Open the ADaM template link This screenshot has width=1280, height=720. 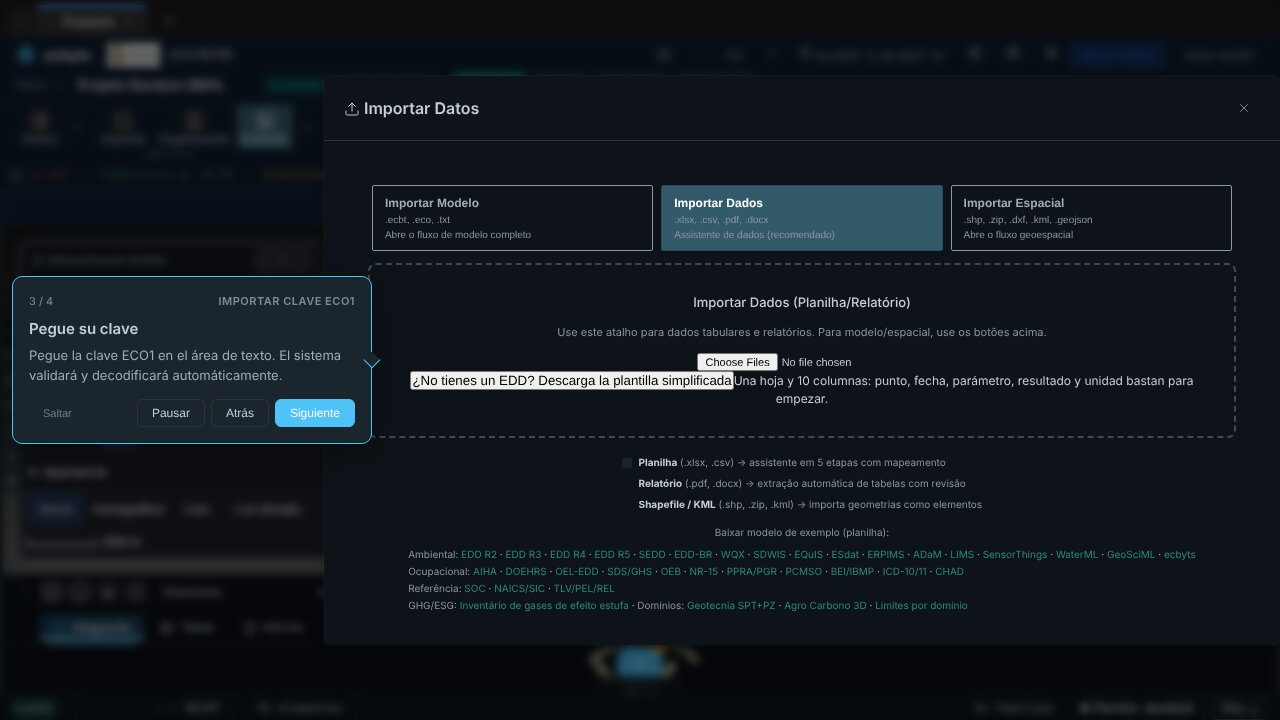pos(927,554)
